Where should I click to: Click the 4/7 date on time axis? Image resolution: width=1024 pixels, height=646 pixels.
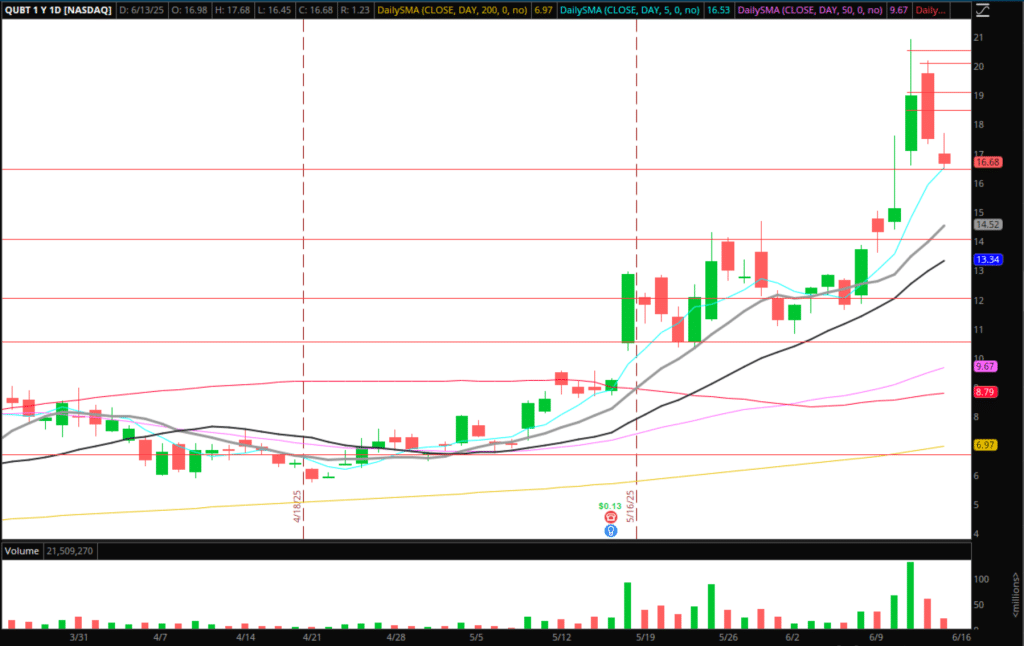pos(160,638)
